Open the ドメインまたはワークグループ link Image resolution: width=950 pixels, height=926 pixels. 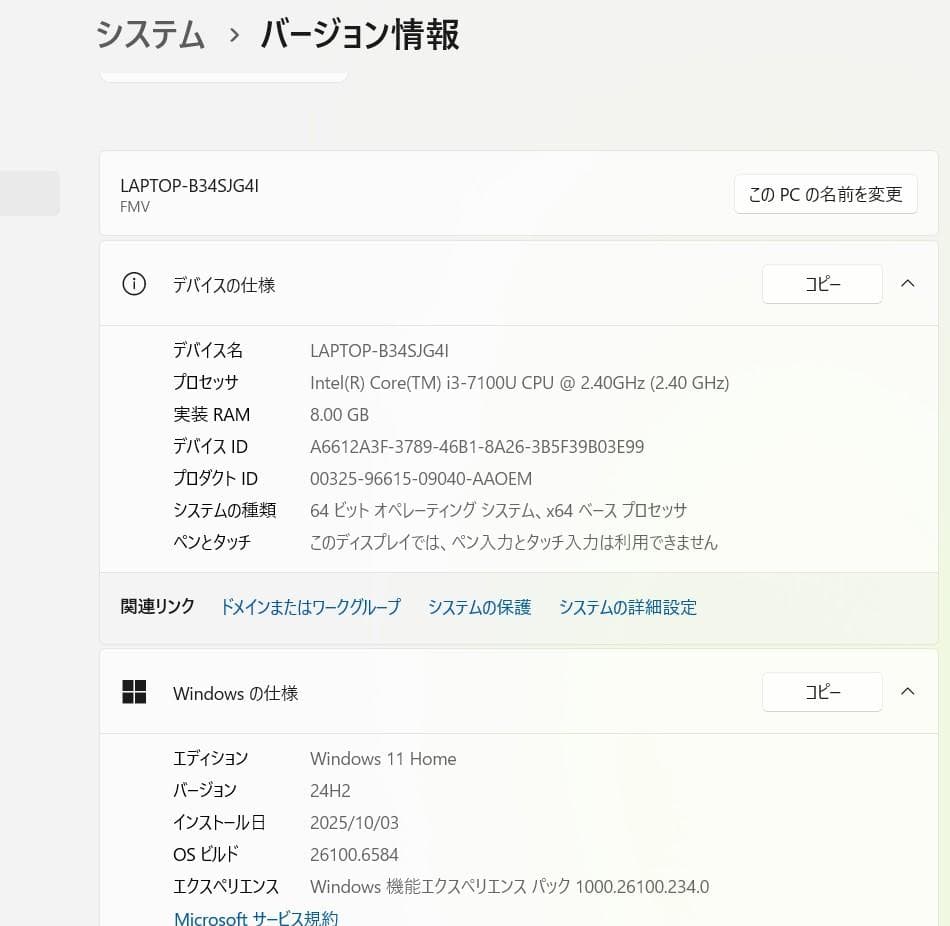[x=310, y=607]
